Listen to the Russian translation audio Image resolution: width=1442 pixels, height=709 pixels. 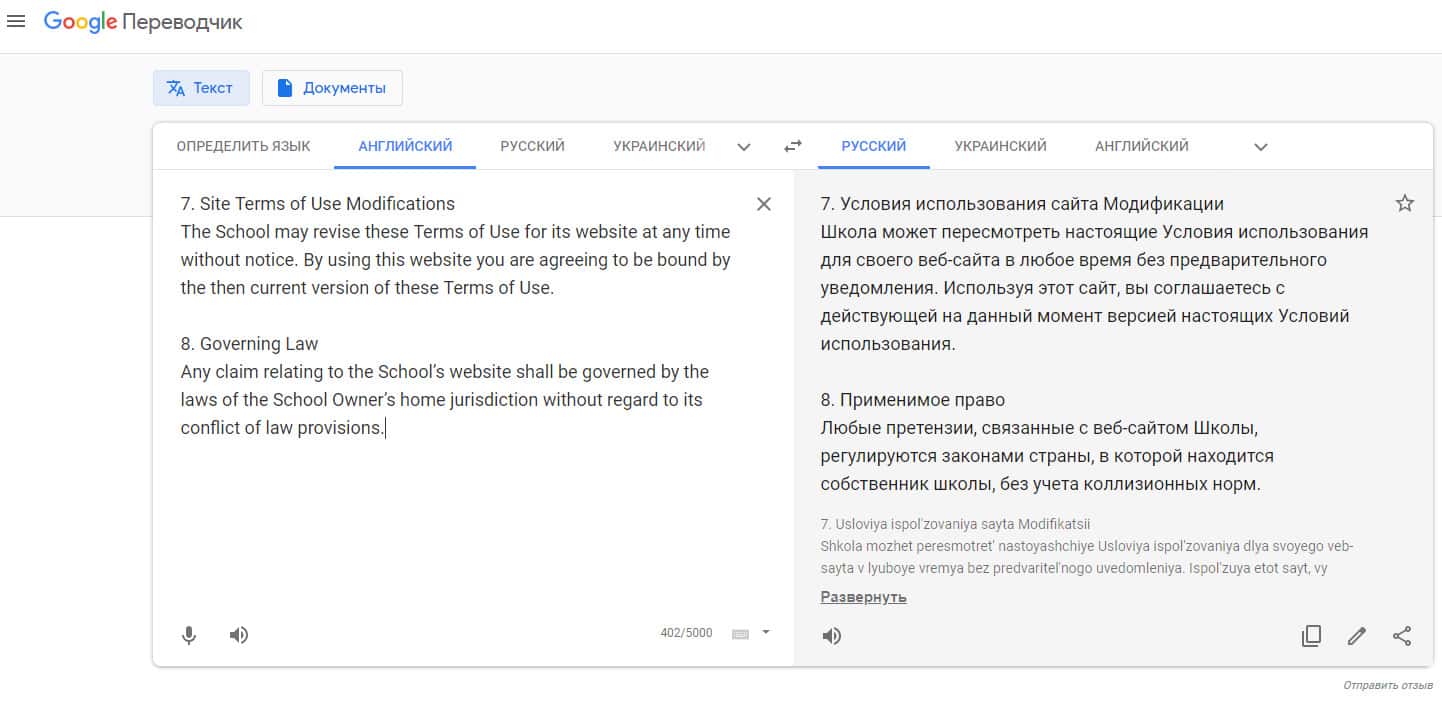(832, 636)
